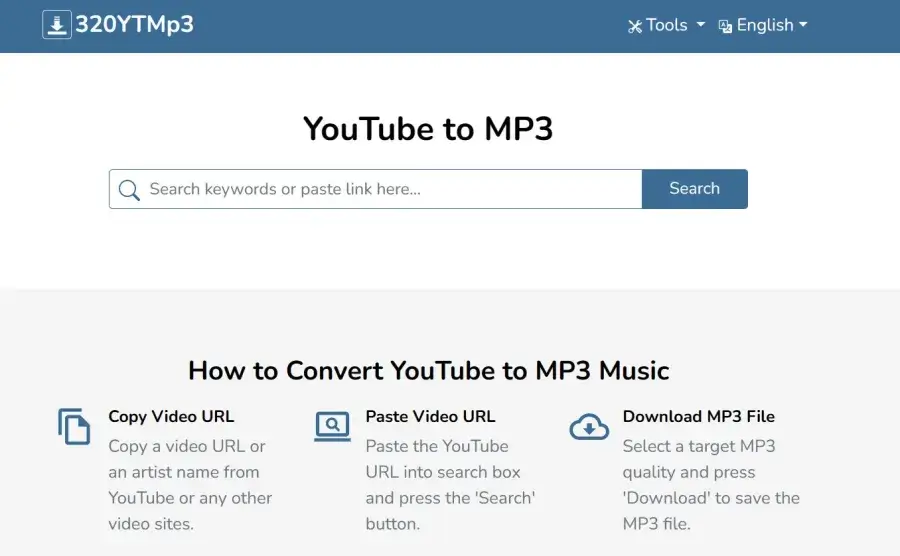Click the Search button
The width and height of the screenshot is (900, 556).
coord(695,189)
